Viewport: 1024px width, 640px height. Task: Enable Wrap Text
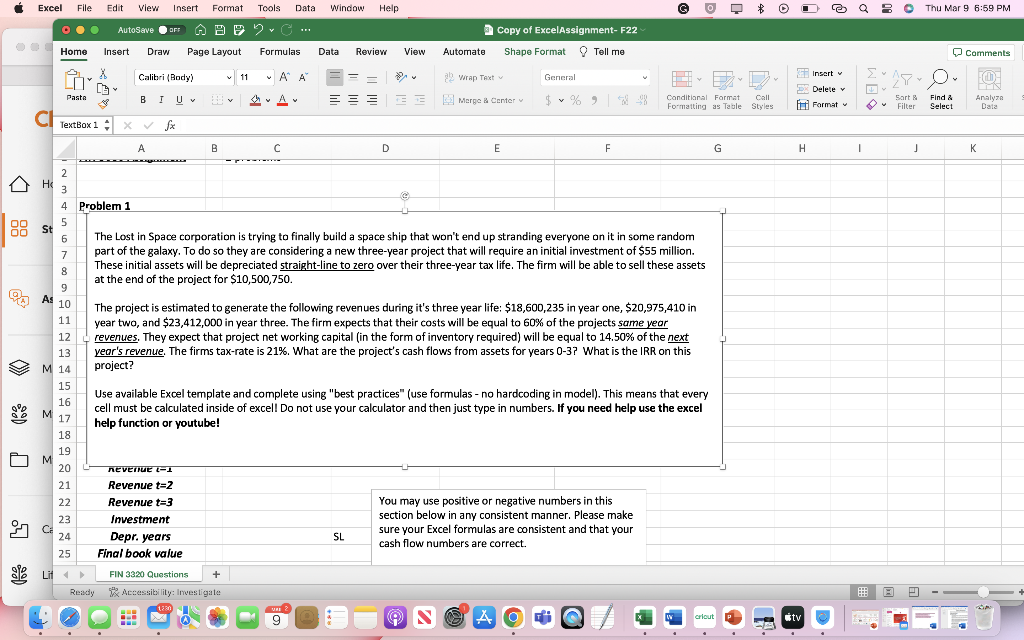[475, 77]
